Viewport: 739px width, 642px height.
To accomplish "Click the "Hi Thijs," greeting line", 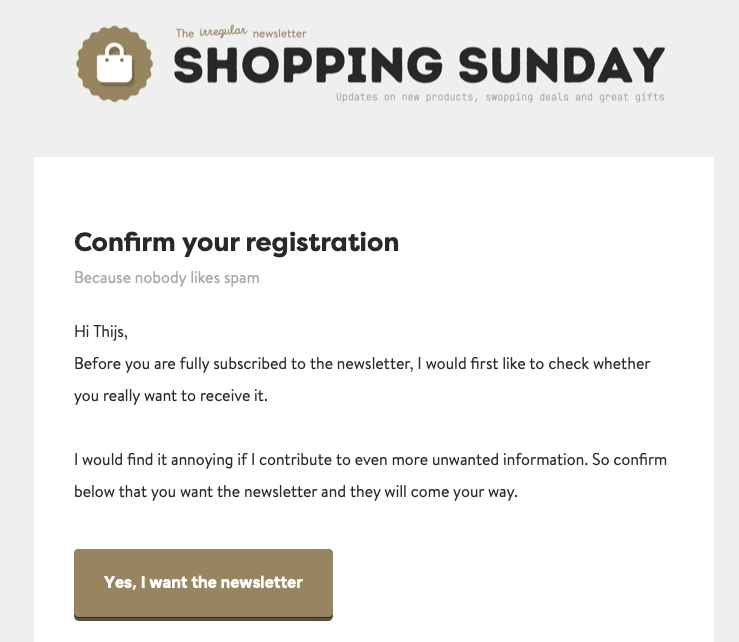I will click(101, 331).
